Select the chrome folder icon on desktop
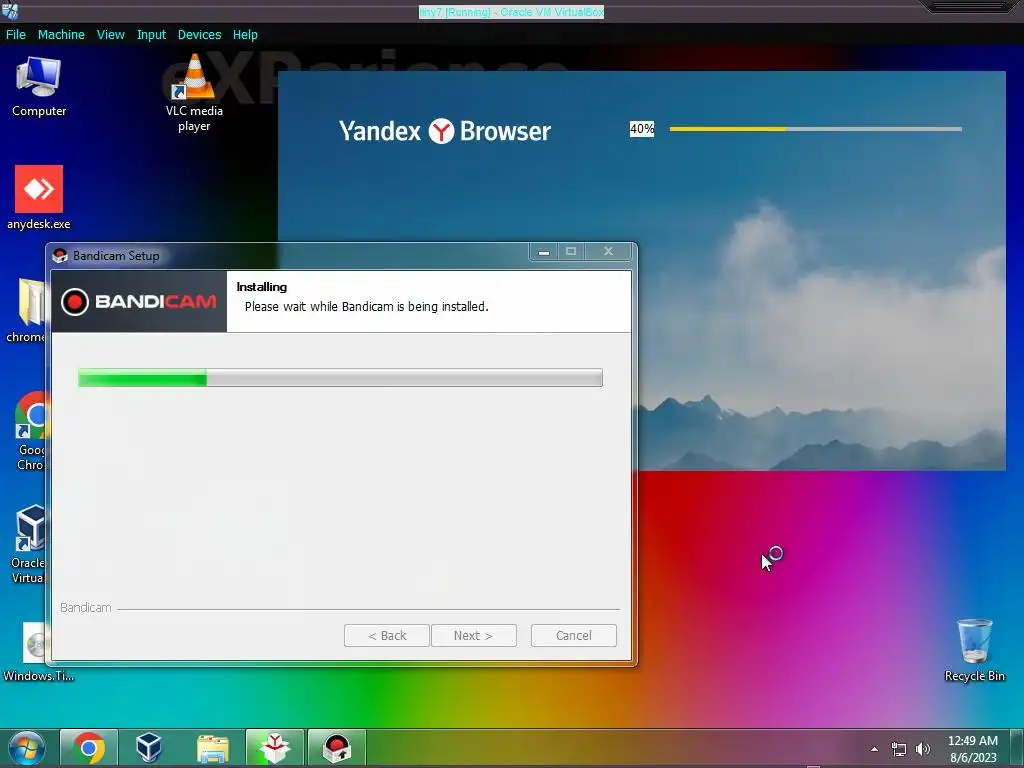 [26, 311]
